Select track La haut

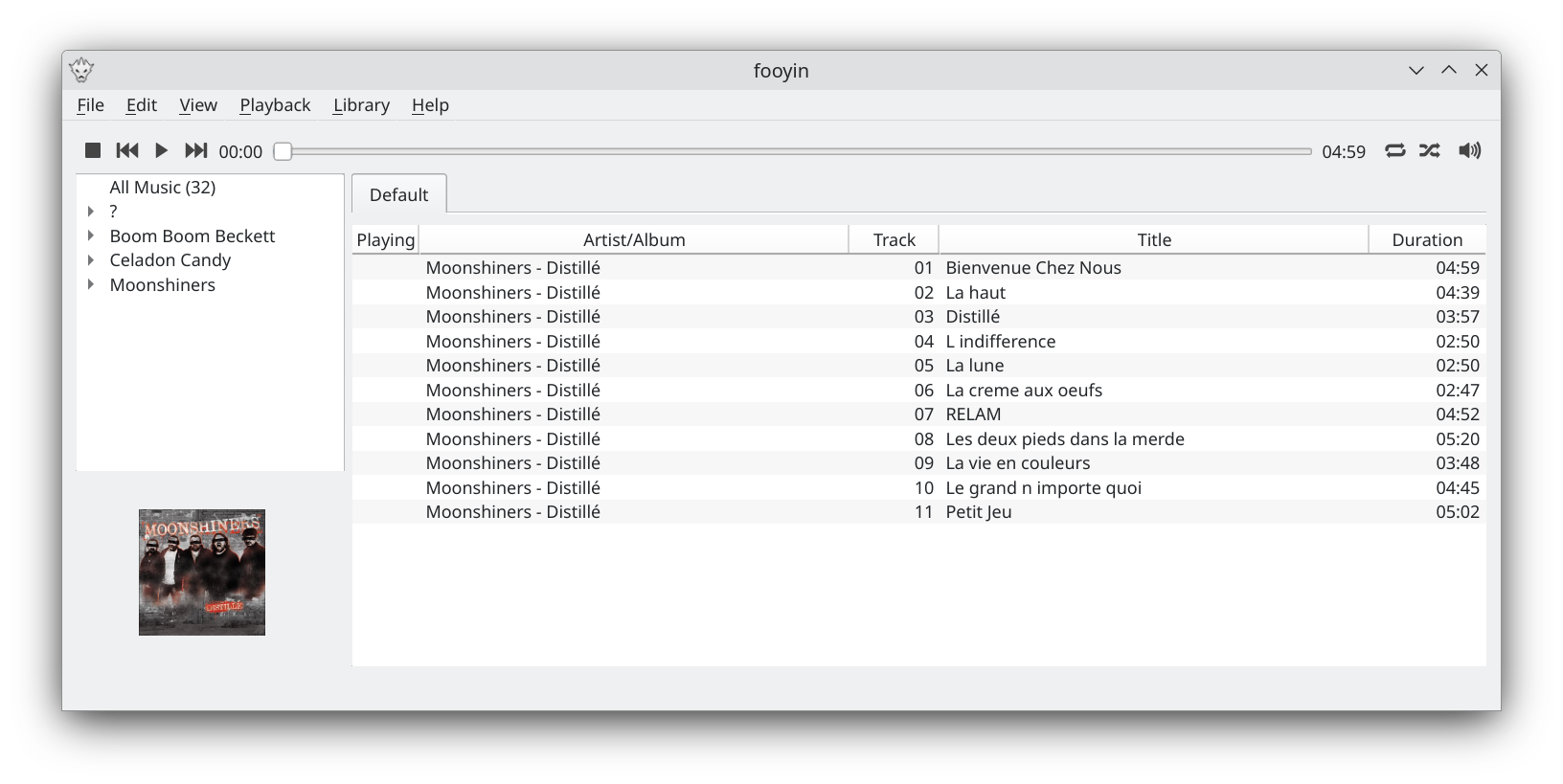(976, 293)
